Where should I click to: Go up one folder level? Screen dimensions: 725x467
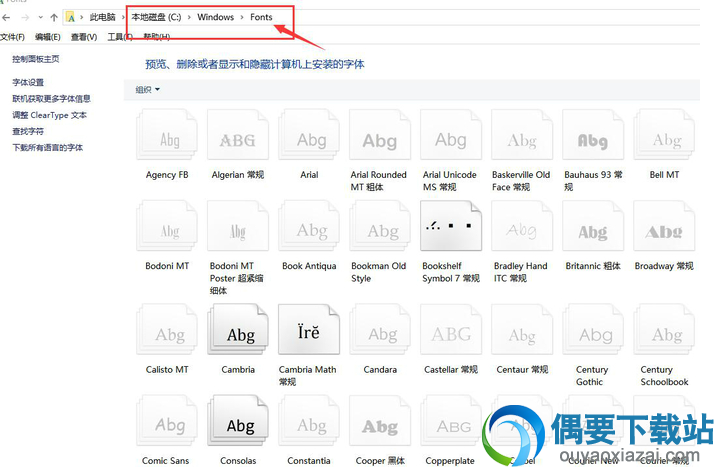tap(54, 18)
